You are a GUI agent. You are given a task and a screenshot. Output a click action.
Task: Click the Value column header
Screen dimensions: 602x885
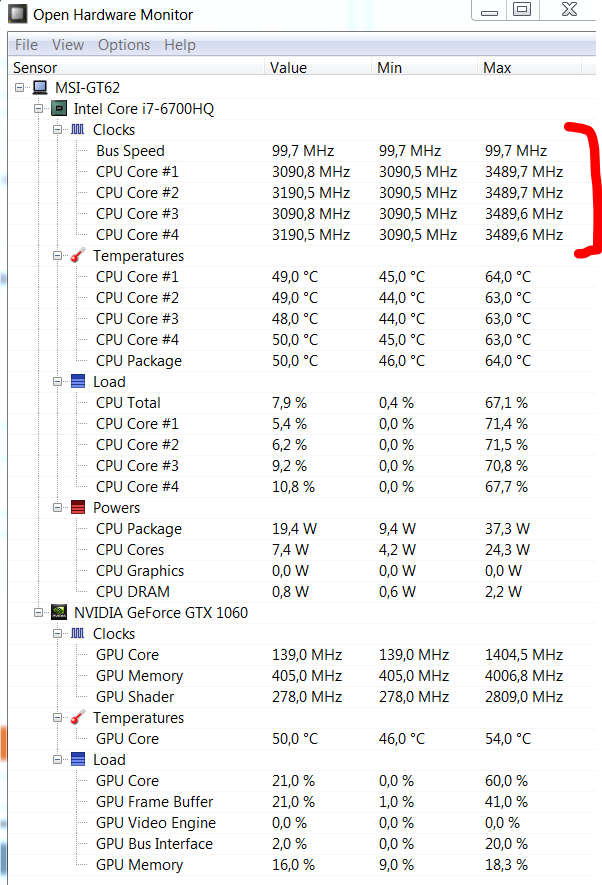point(318,68)
